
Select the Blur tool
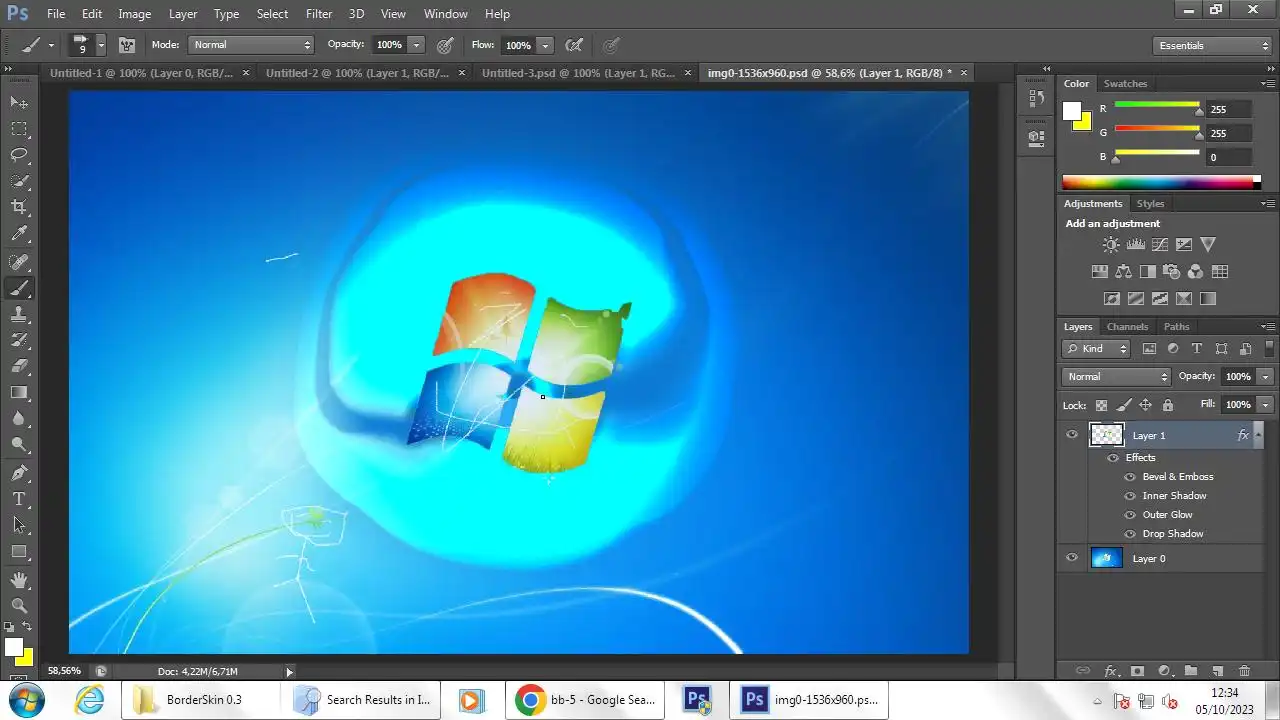19,418
